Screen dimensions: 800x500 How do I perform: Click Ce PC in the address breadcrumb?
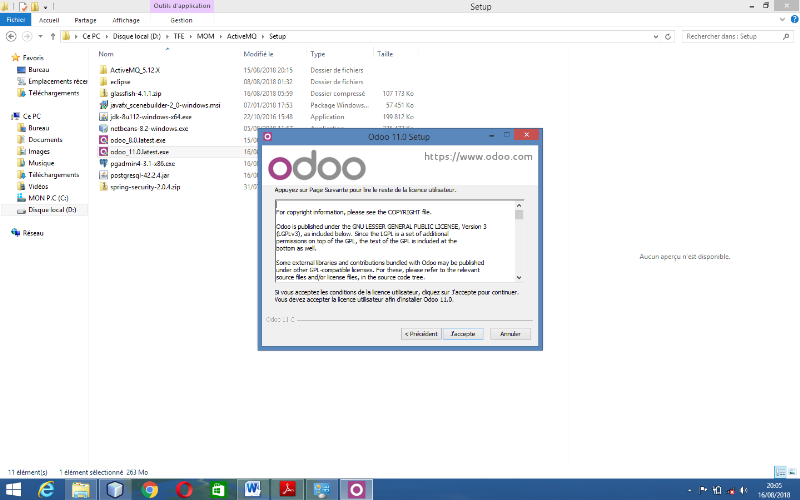[91, 36]
